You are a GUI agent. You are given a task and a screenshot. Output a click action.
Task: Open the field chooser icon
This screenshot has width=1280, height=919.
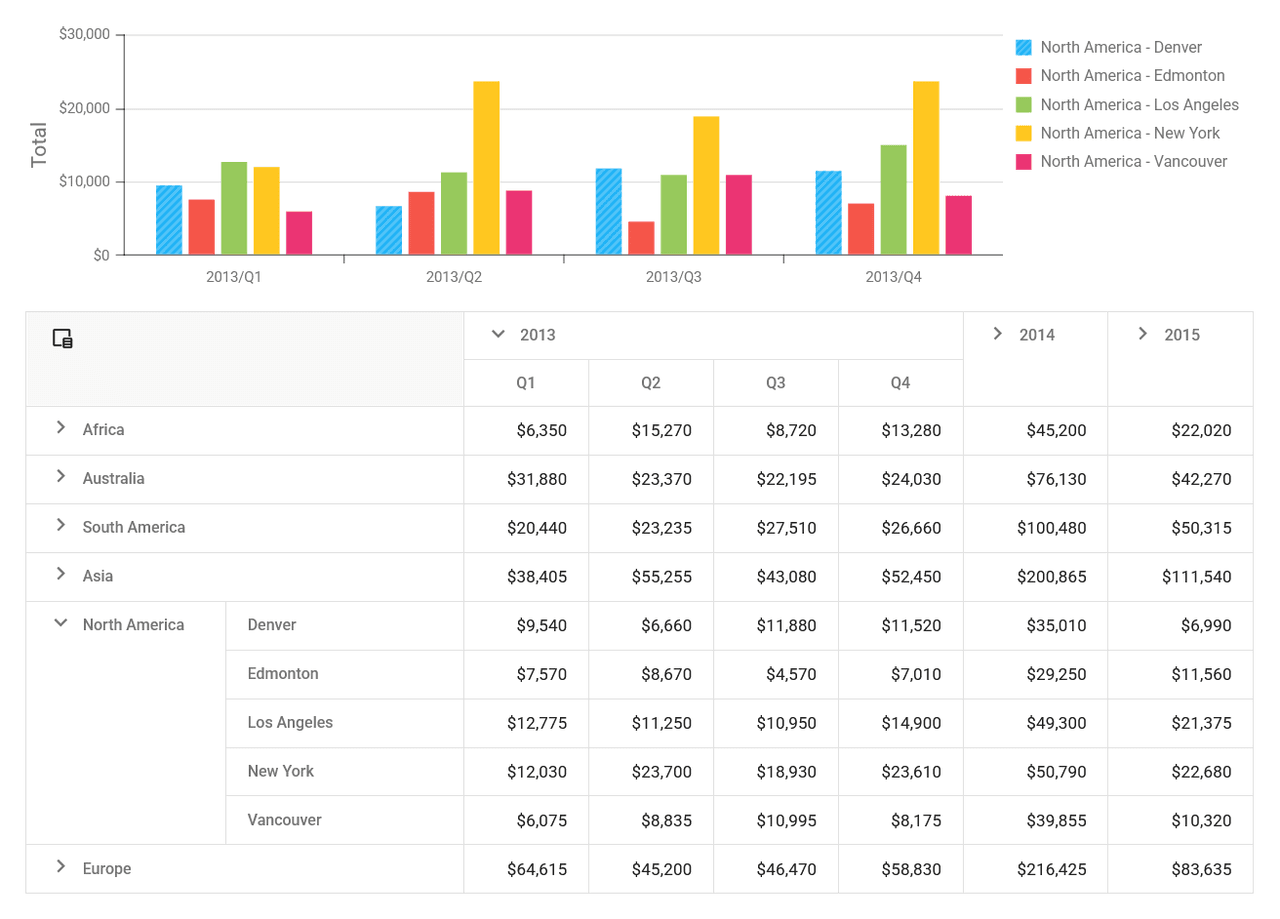(62, 338)
